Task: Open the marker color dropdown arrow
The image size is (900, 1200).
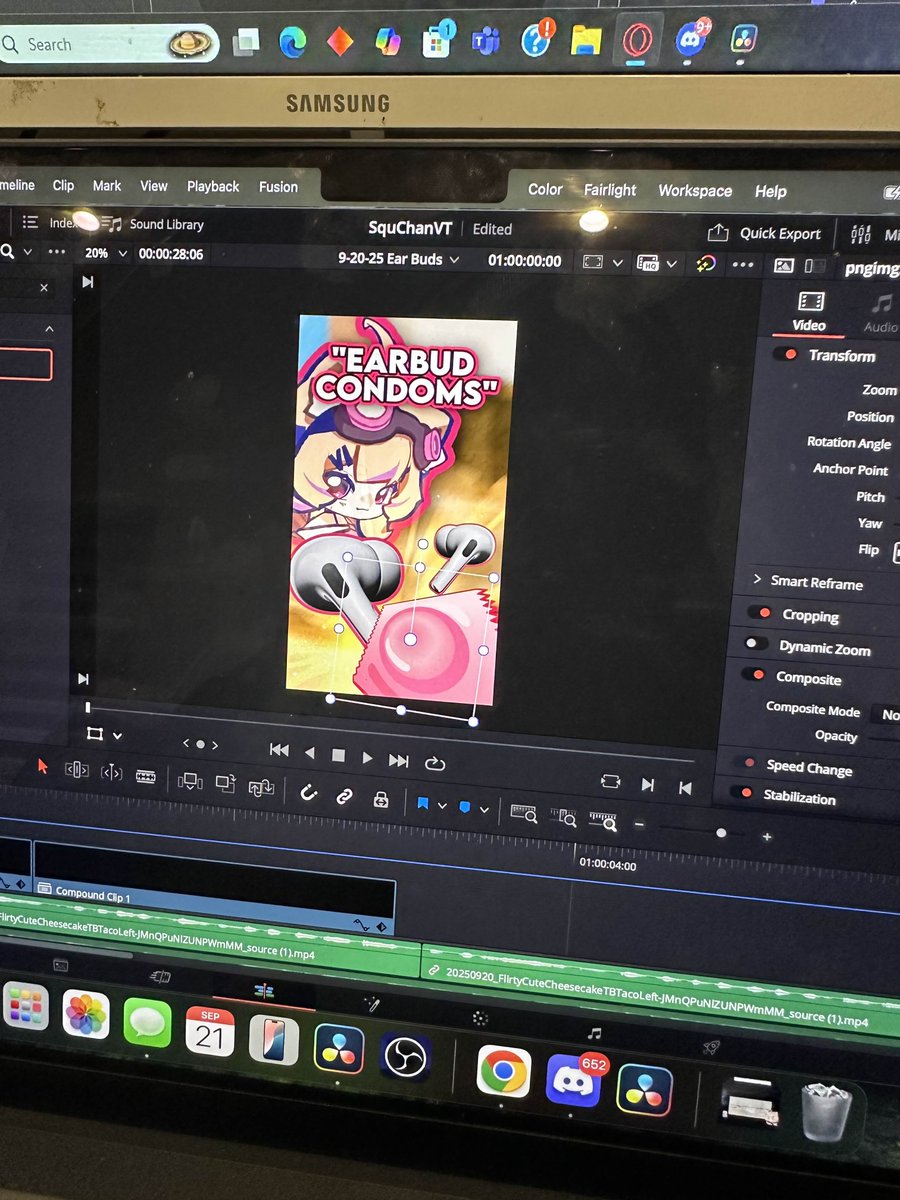Action: coord(485,810)
